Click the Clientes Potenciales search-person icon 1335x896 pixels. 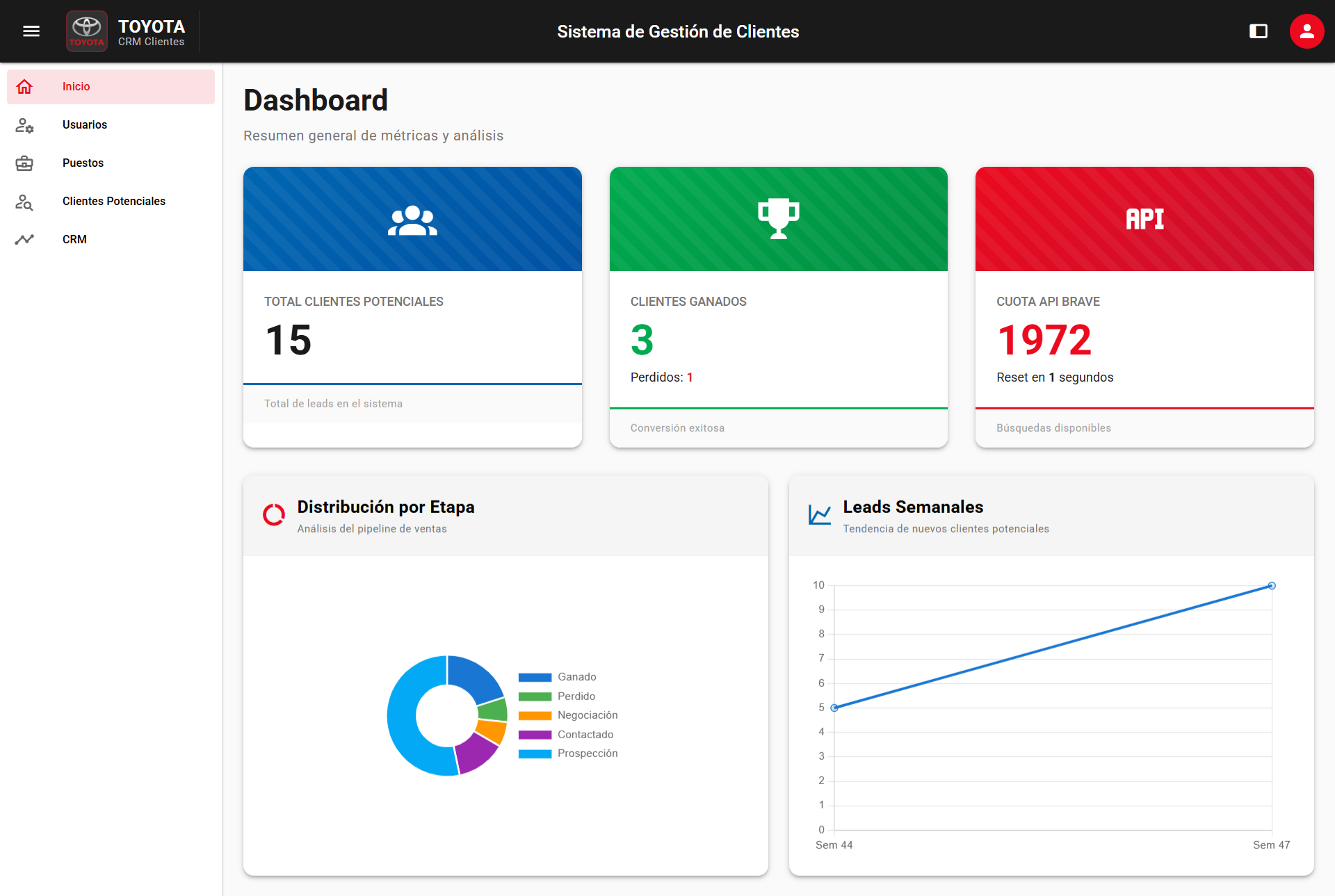(24, 202)
